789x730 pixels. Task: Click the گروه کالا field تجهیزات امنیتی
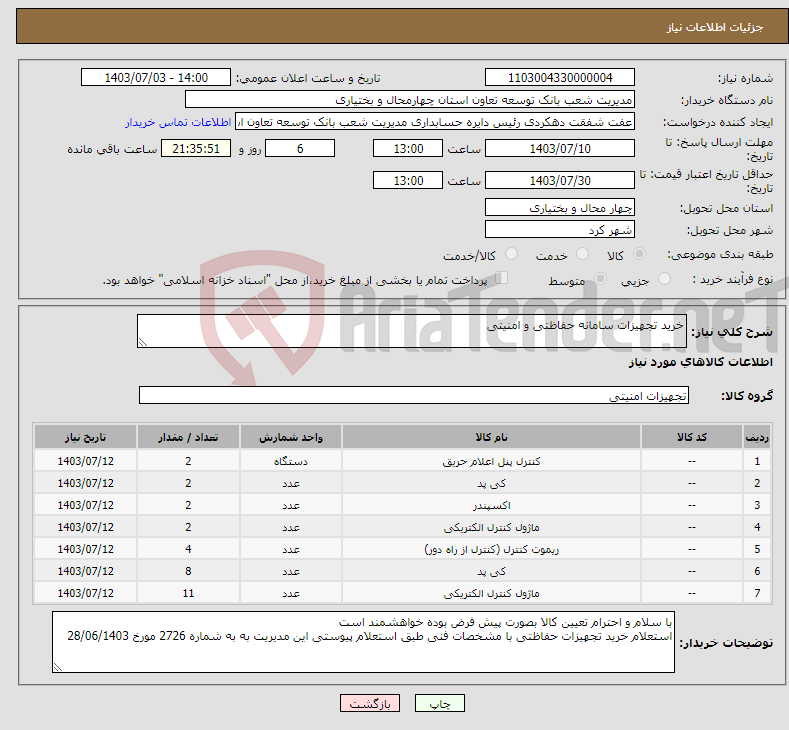coord(414,395)
